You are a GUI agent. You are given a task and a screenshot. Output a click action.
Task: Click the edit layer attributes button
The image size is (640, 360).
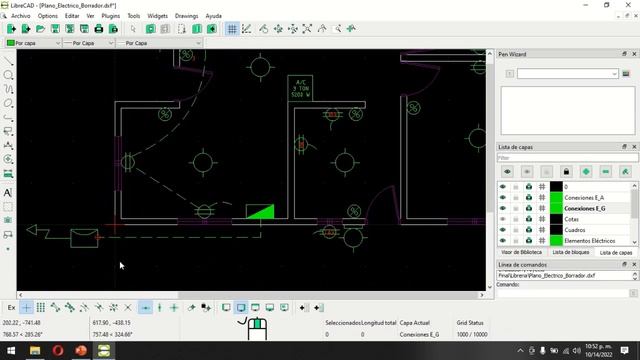pyautogui.click(x=625, y=172)
